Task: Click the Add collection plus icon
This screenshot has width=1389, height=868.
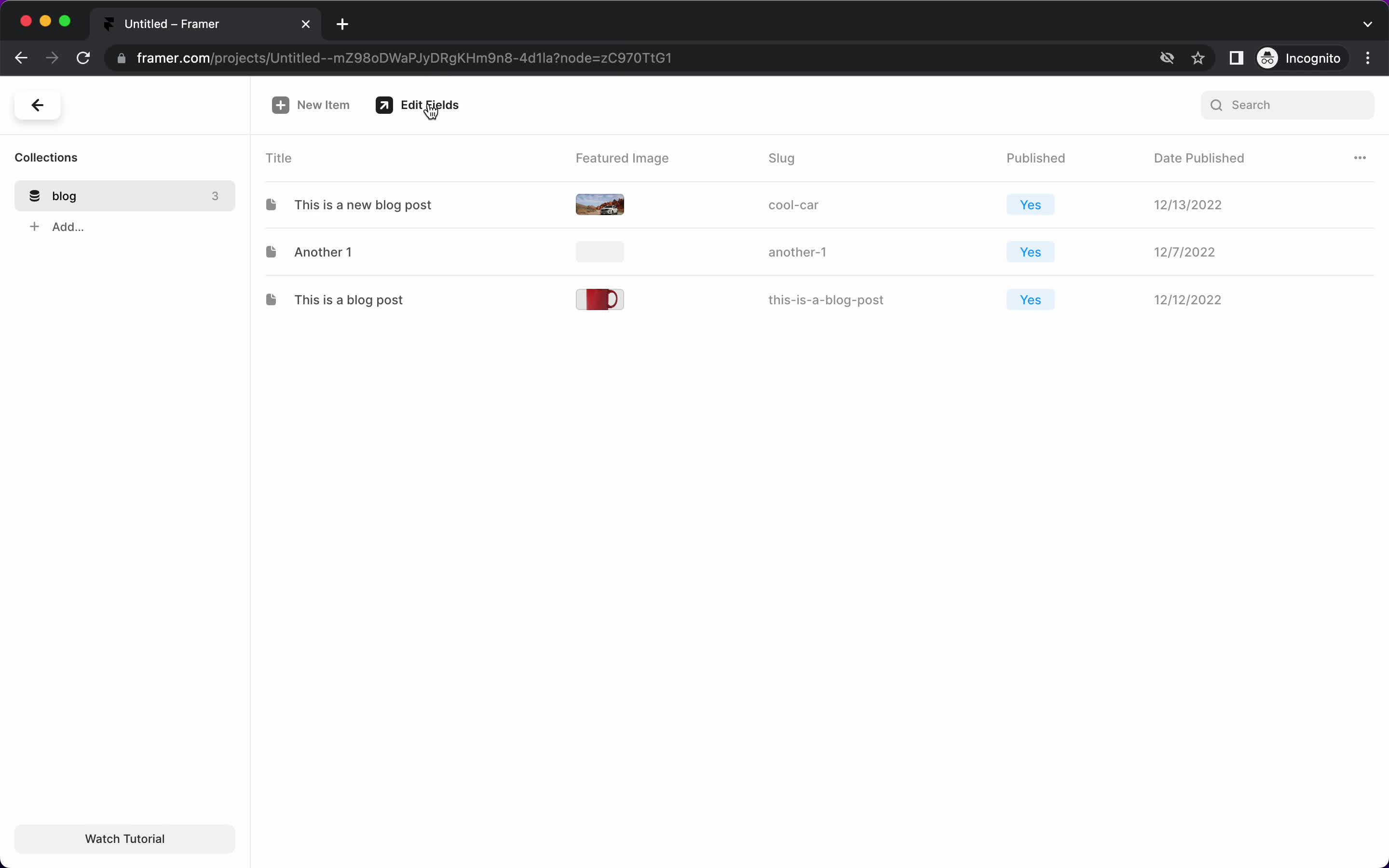Action: (34, 227)
